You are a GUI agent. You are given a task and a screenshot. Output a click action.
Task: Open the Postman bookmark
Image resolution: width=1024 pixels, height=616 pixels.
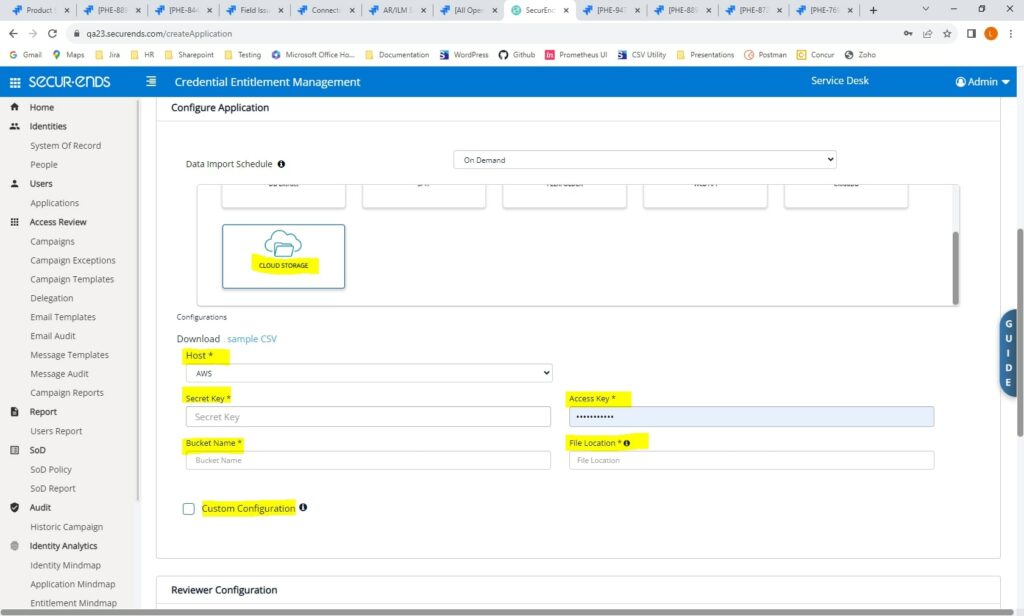tap(765, 55)
